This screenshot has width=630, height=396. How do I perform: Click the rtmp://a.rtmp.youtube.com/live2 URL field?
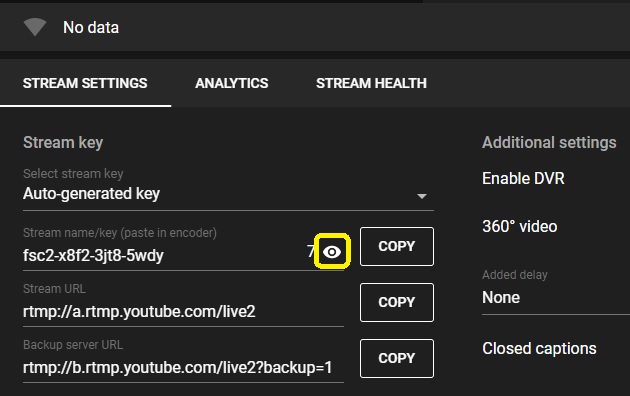[183, 312]
